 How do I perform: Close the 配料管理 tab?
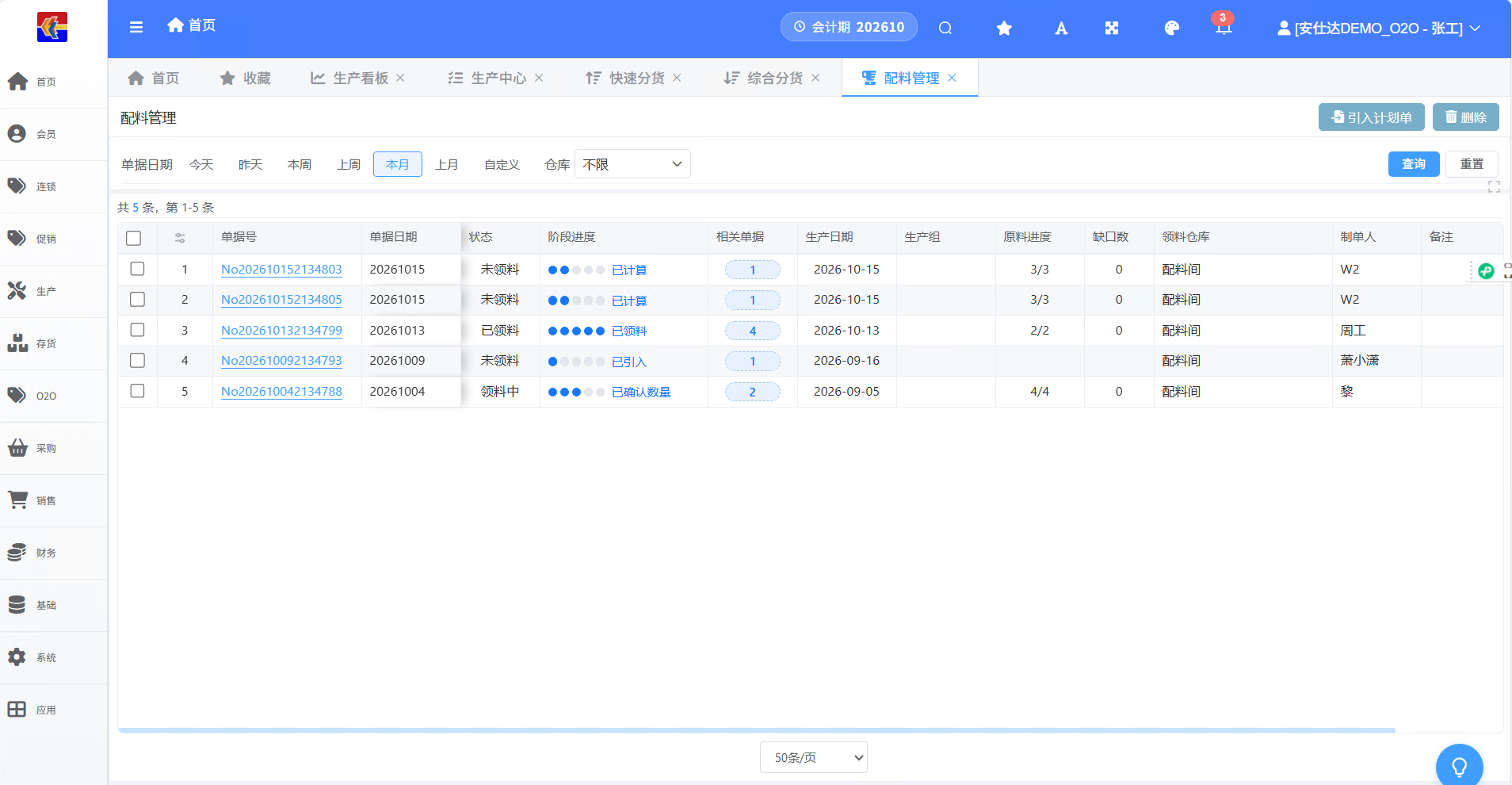point(952,78)
